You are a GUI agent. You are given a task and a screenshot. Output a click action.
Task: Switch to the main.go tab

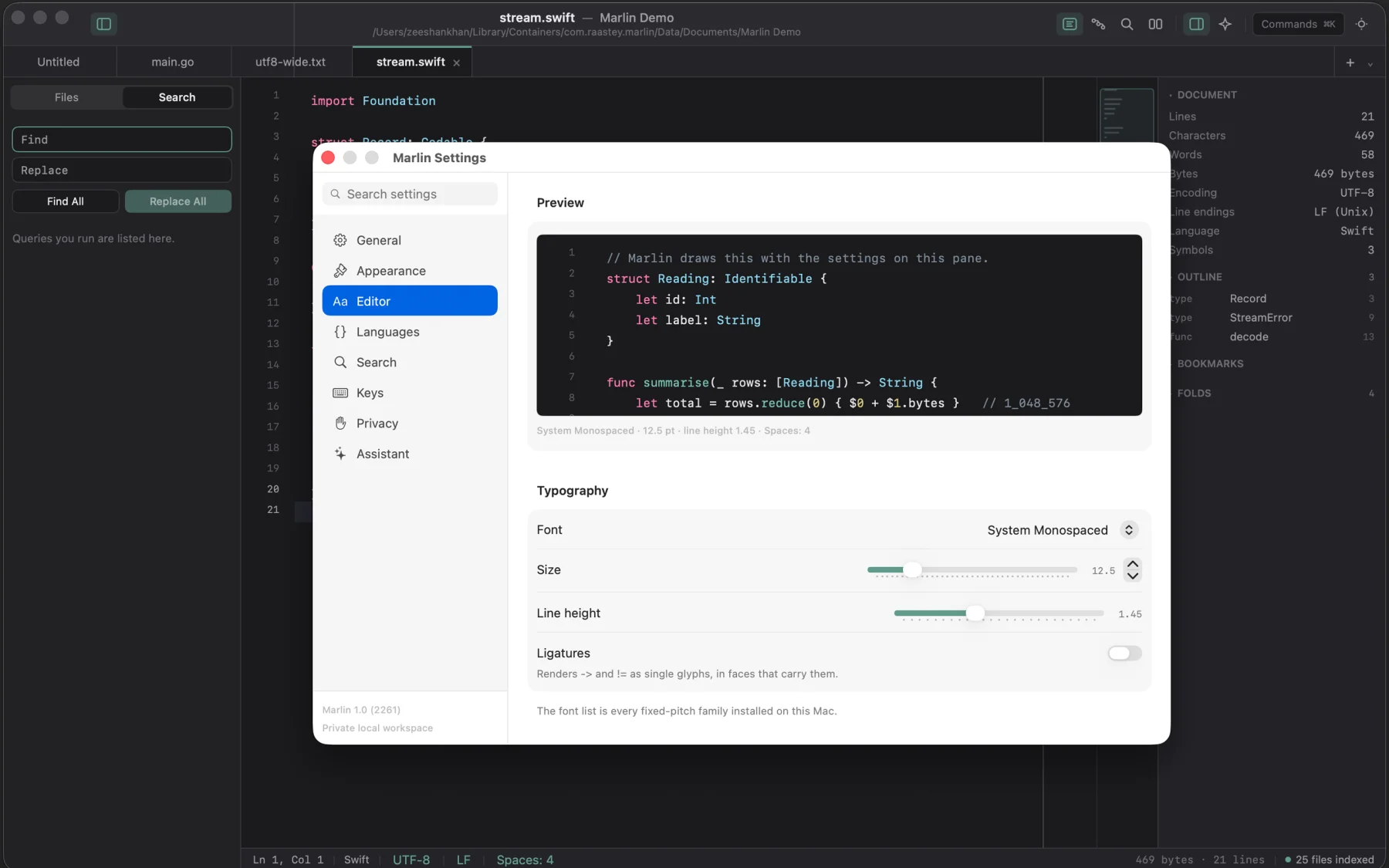pos(173,62)
